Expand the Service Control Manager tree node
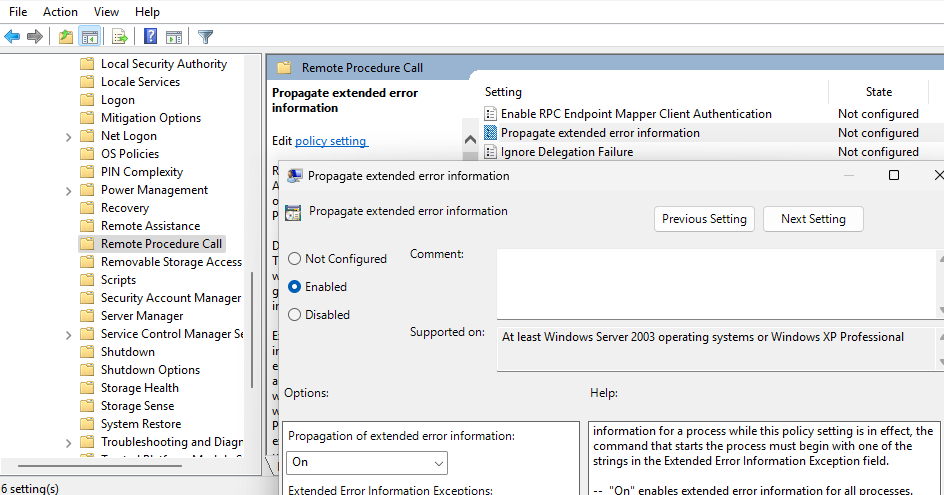Screen dimensions: 944x495 (69, 335)
